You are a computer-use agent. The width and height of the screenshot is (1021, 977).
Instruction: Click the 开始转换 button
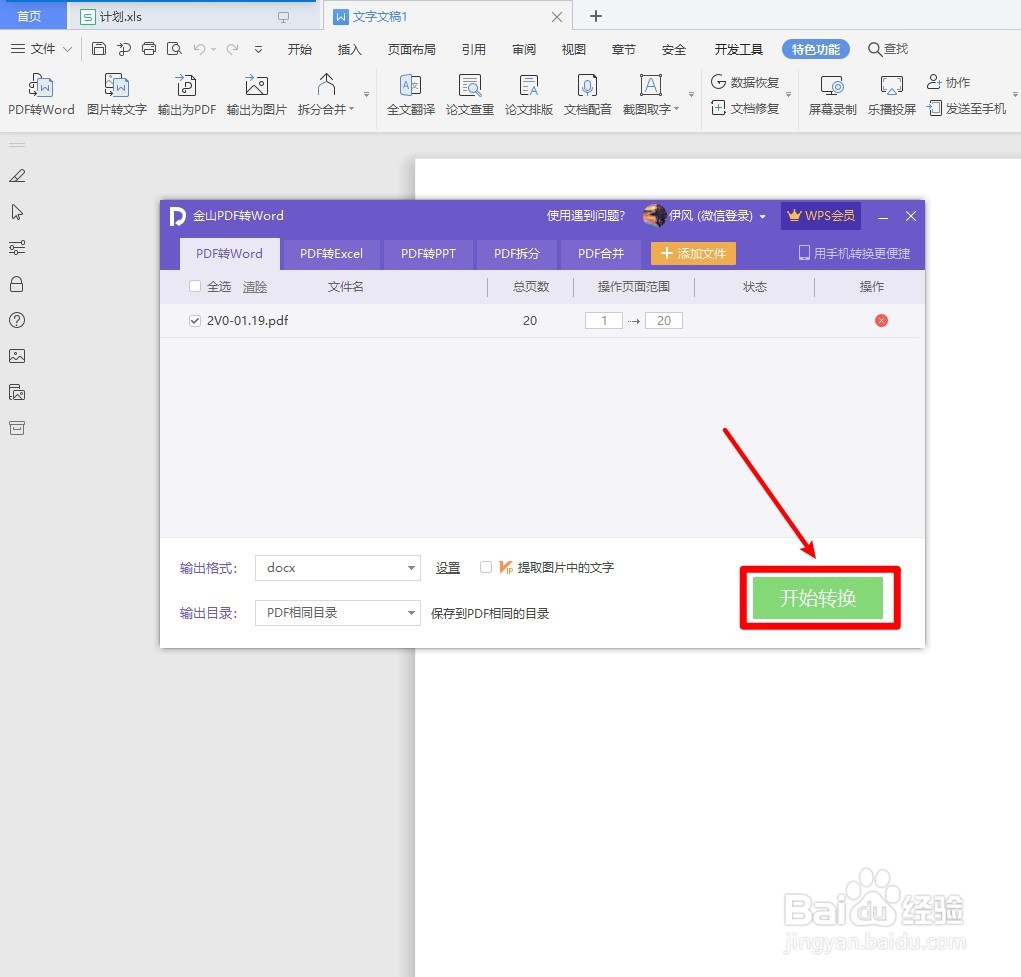(x=818, y=598)
